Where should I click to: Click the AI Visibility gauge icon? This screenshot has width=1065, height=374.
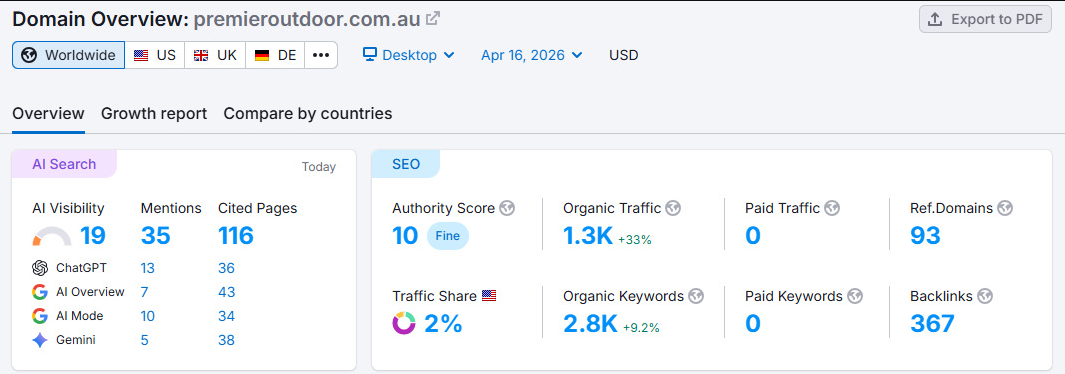pos(52,236)
